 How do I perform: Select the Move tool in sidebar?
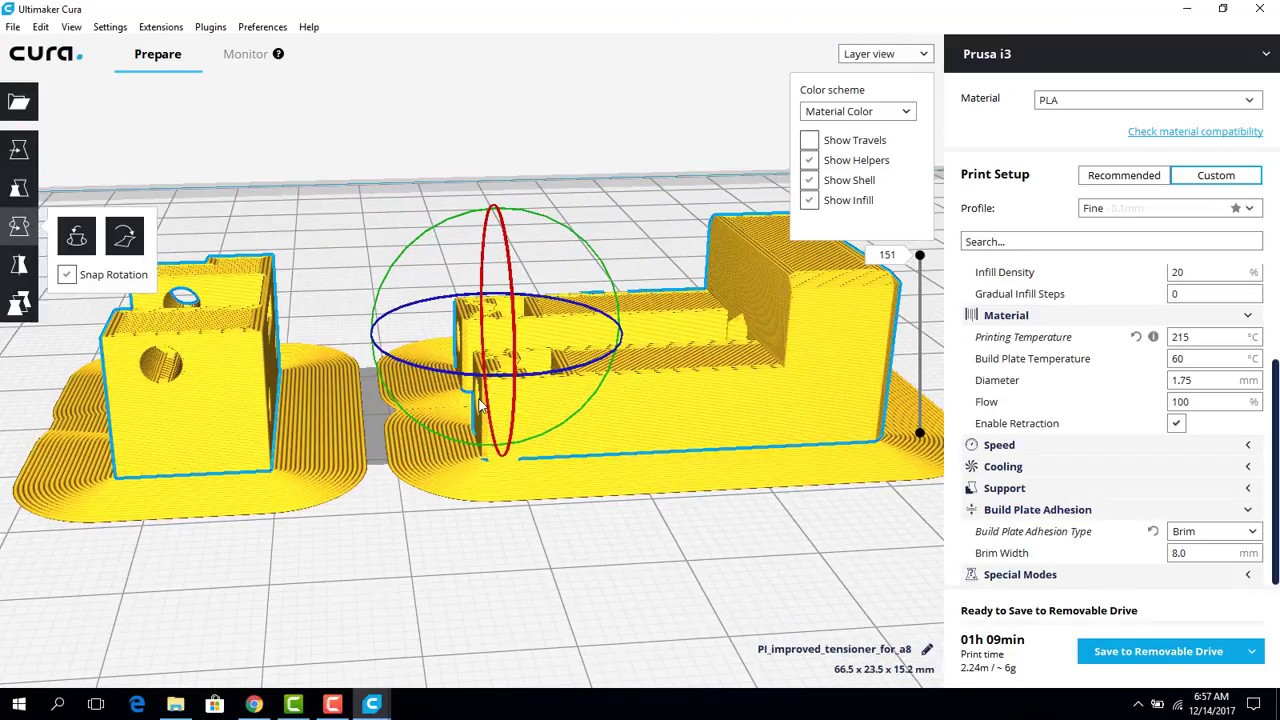[19, 150]
